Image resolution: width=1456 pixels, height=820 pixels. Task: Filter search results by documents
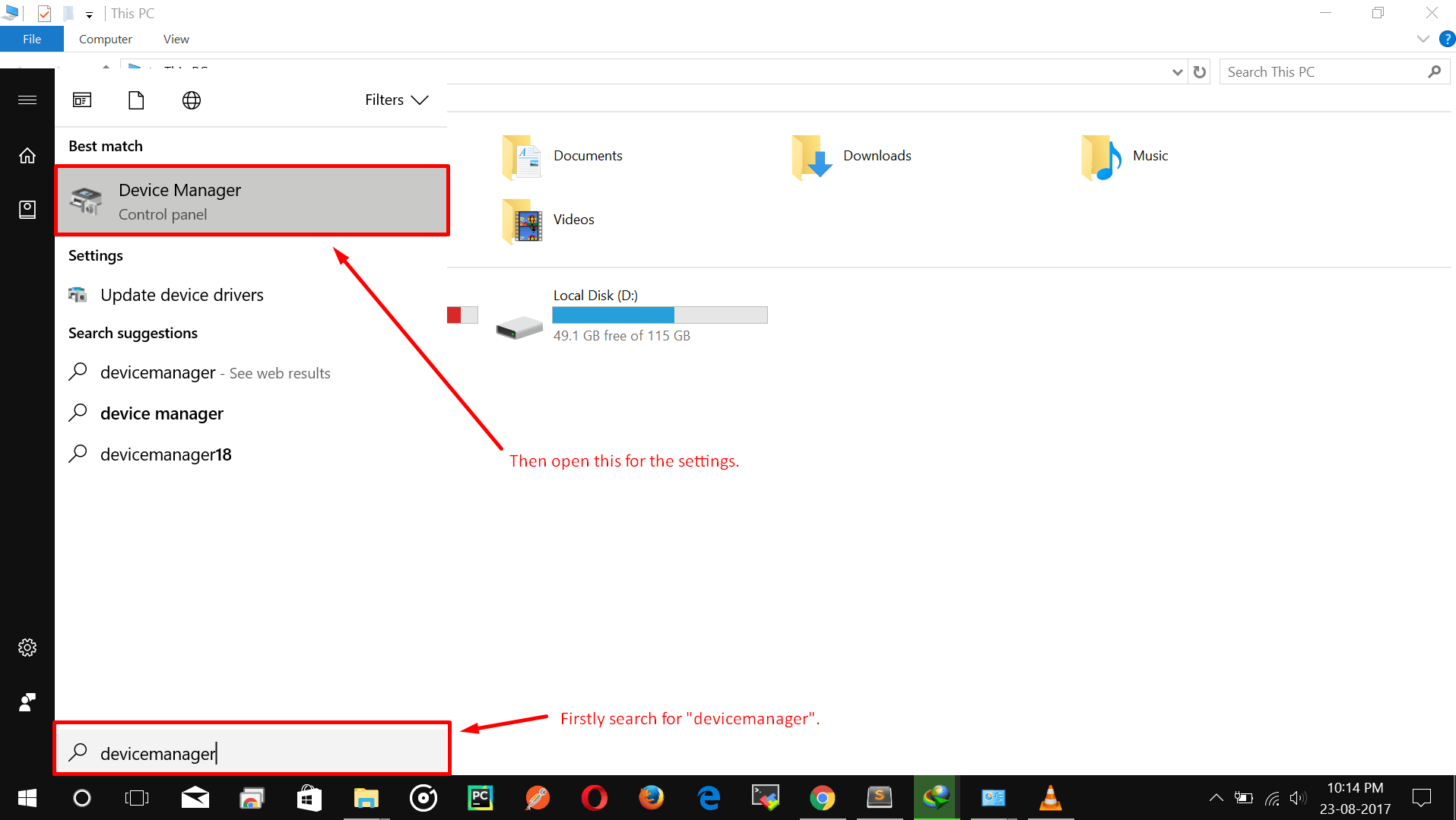tap(136, 100)
